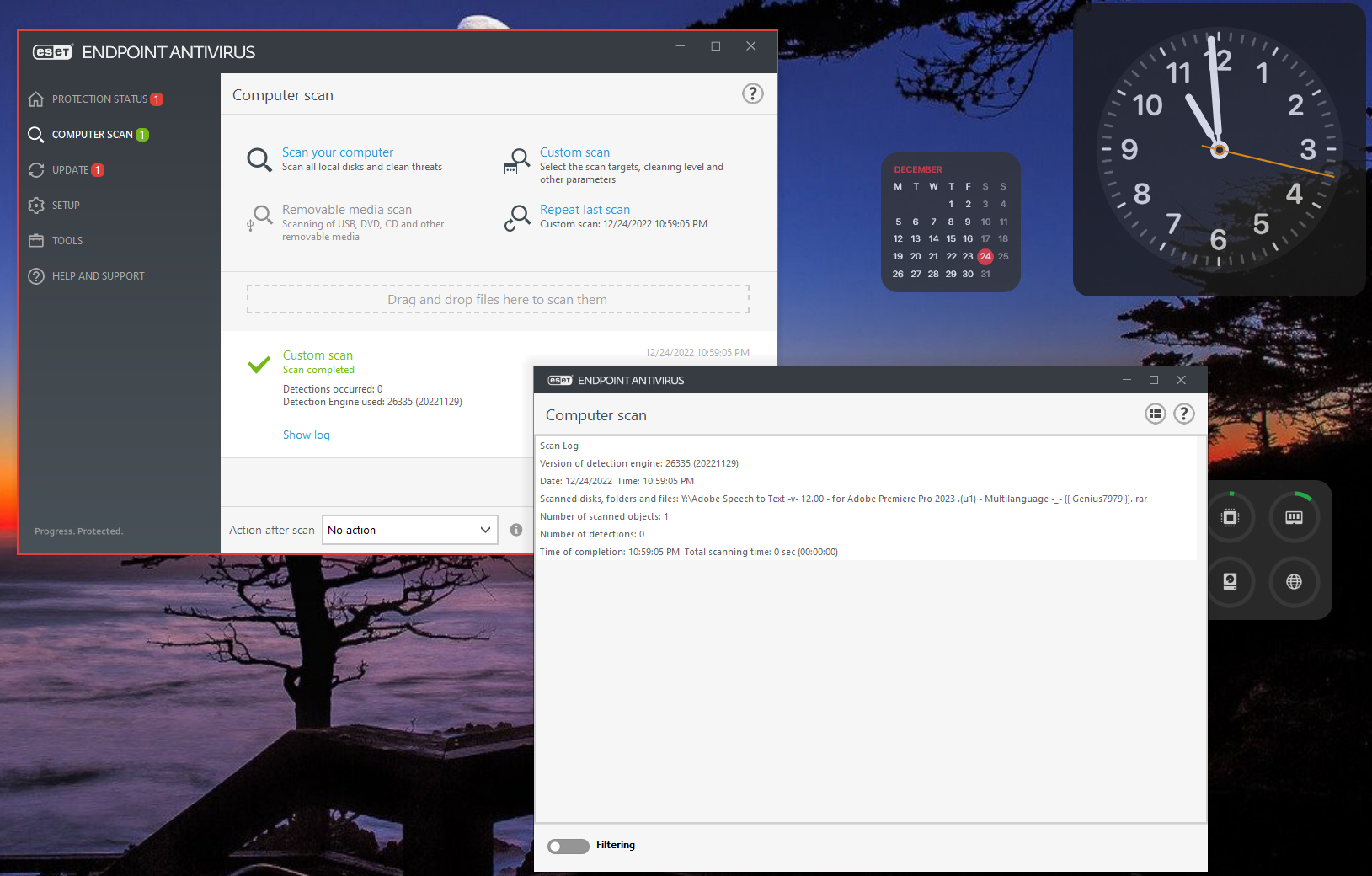Open Help and Support icon
This screenshot has height=876, width=1372.
(x=35, y=276)
